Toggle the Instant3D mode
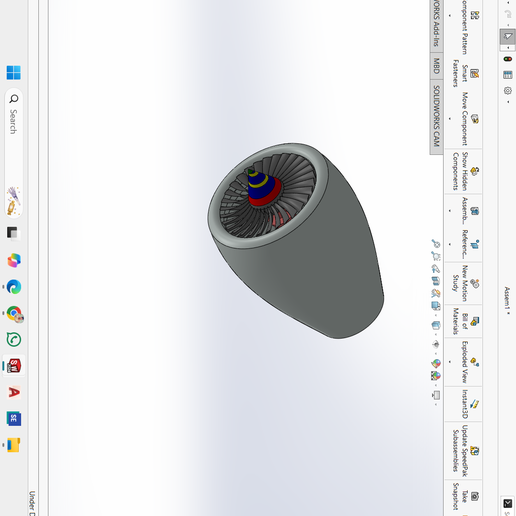Image resolution: width=516 pixels, height=516 pixels. (474, 404)
